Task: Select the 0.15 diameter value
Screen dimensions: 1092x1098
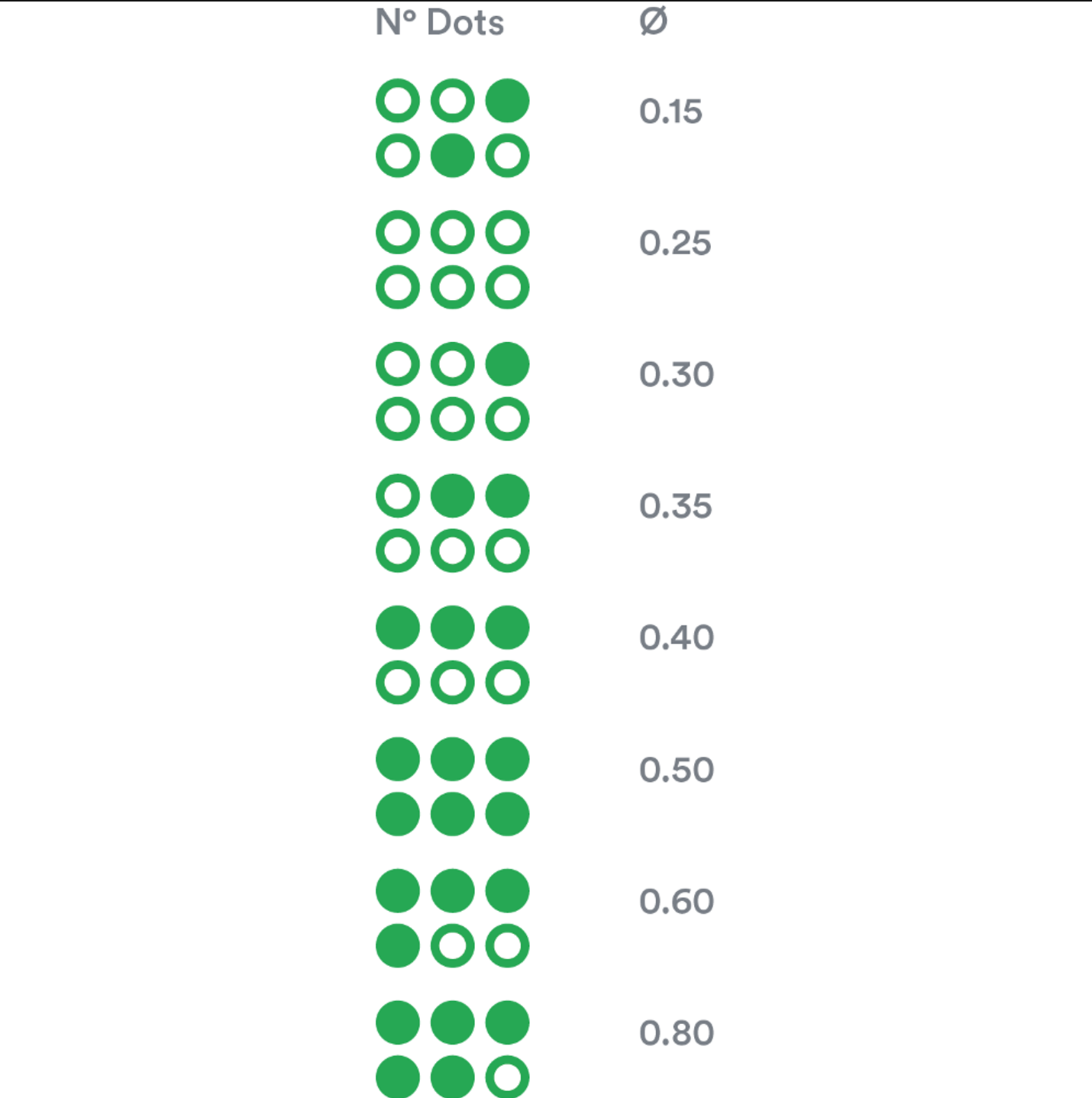Action: click(x=670, y=111)
